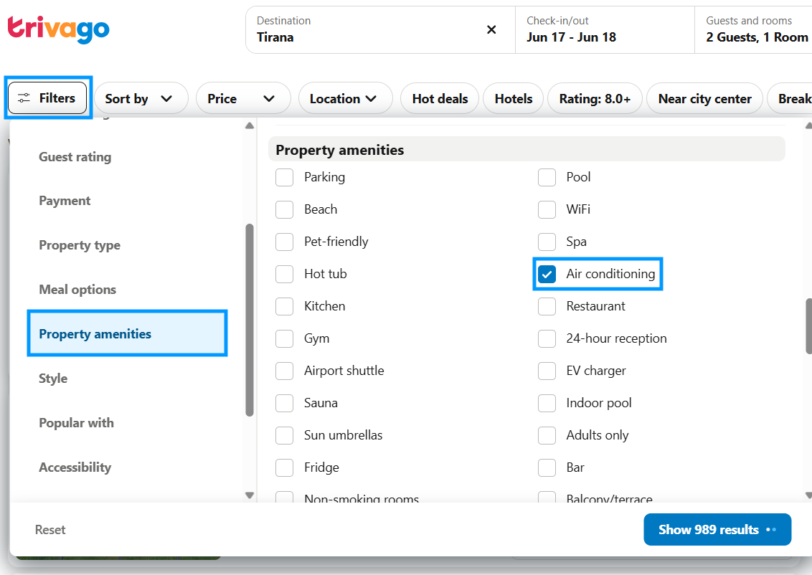812x575 pixels.
Task: Expand the Location dropdown
Action: point(345,98)
